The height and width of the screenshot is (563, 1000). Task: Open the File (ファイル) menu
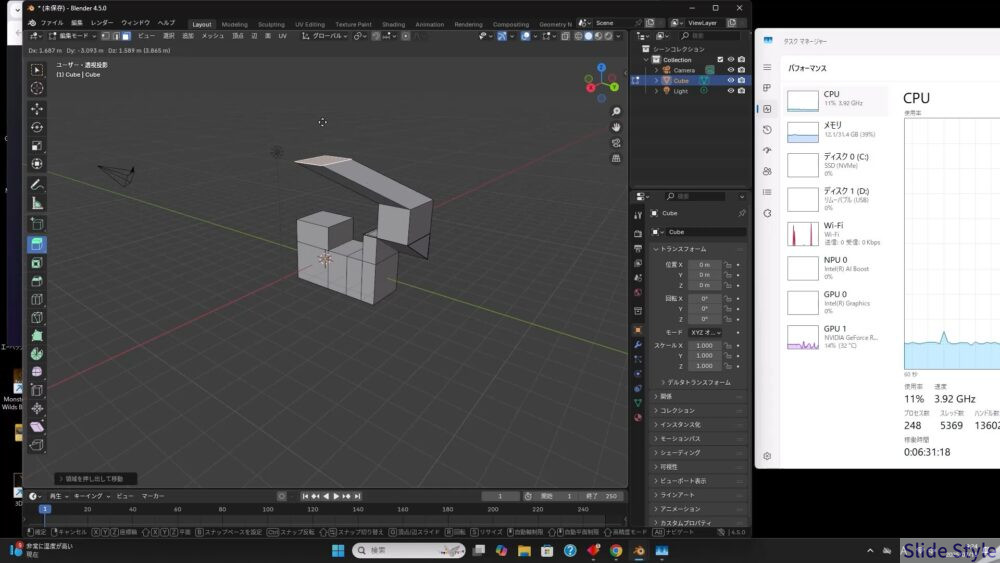click(52, 22)
